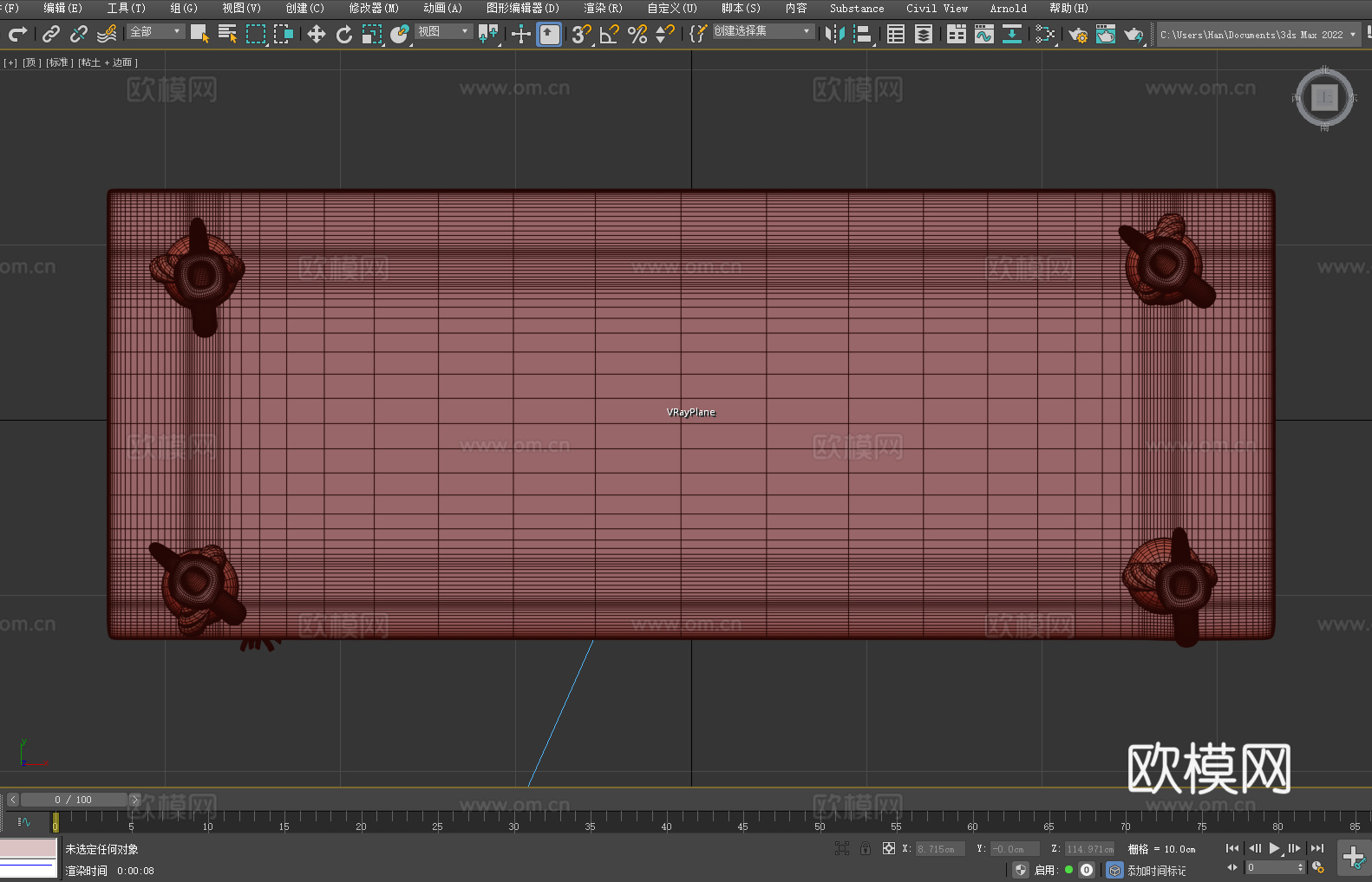Open Layer Explorer icon
Screen dimensions: 1372x882
point(924,34)
